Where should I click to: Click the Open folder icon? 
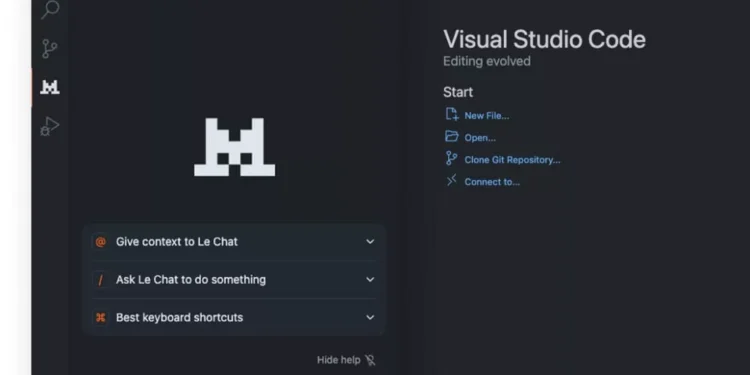(452, 136)
